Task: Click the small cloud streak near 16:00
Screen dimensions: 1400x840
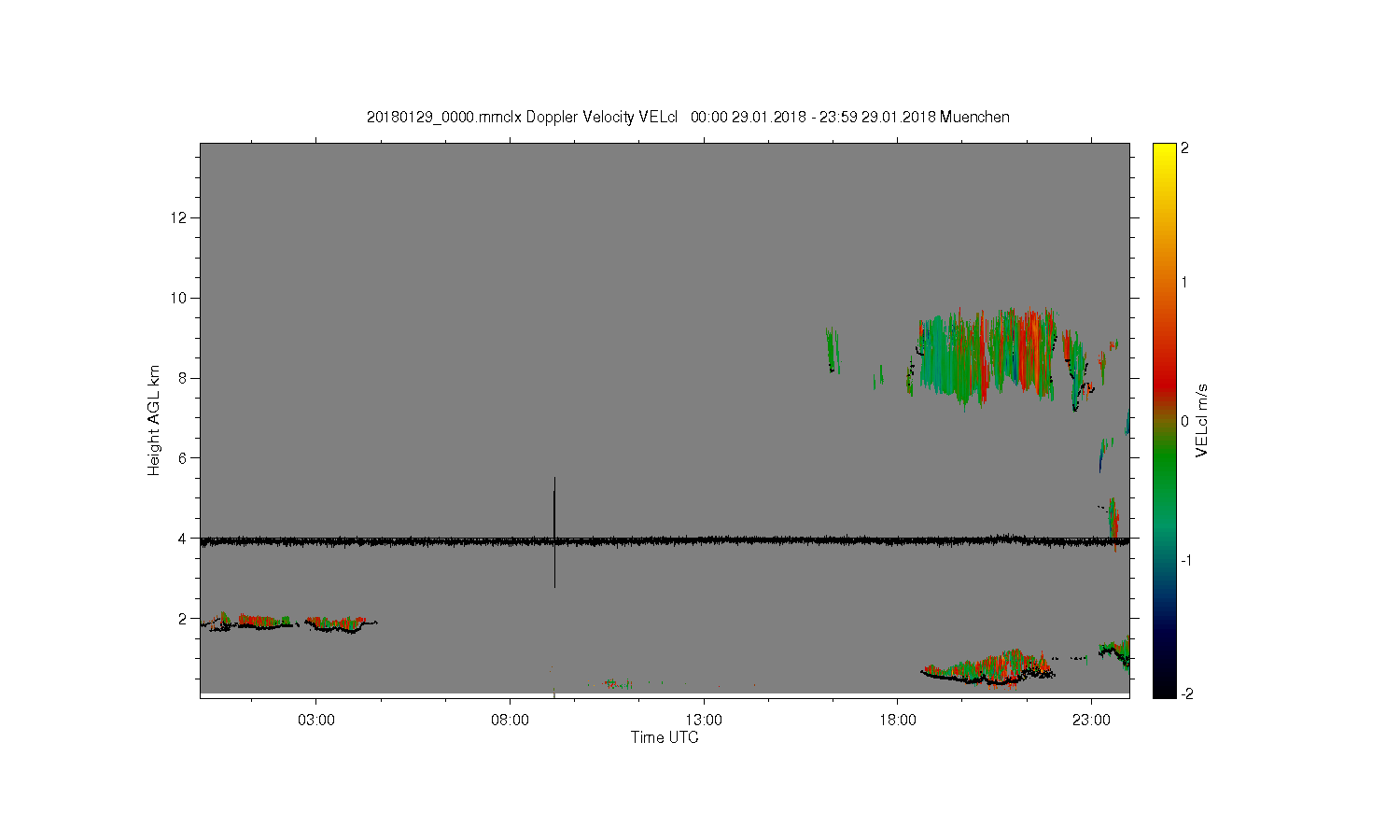Action: [833, 350]
